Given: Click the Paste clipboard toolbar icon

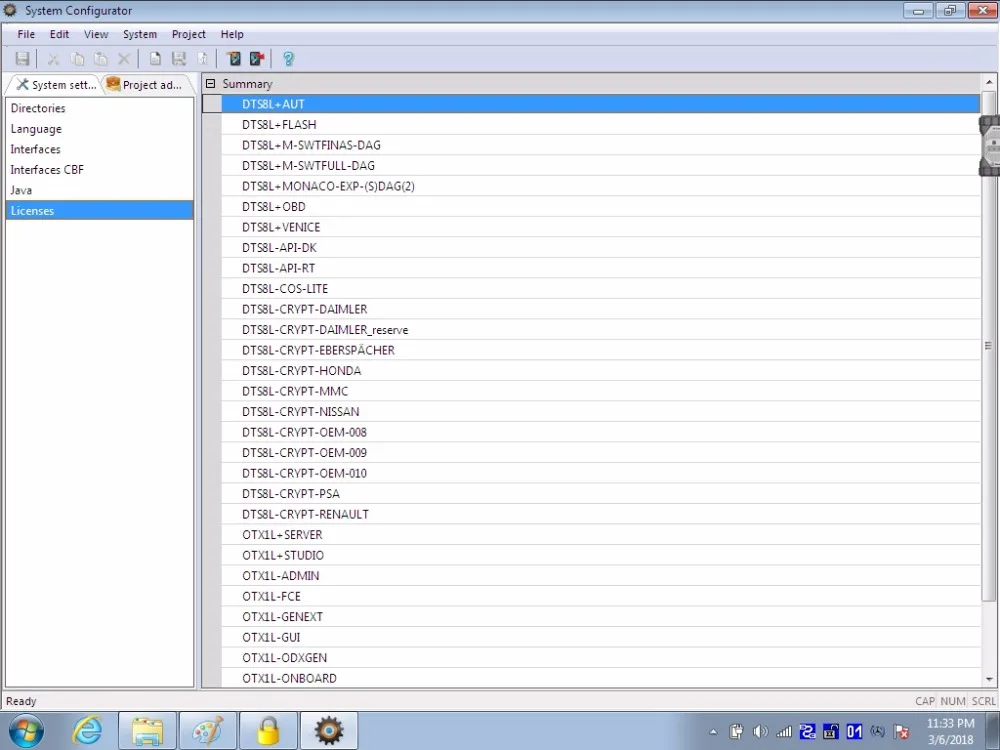Looking at the screenshot, I should [100, 59].
